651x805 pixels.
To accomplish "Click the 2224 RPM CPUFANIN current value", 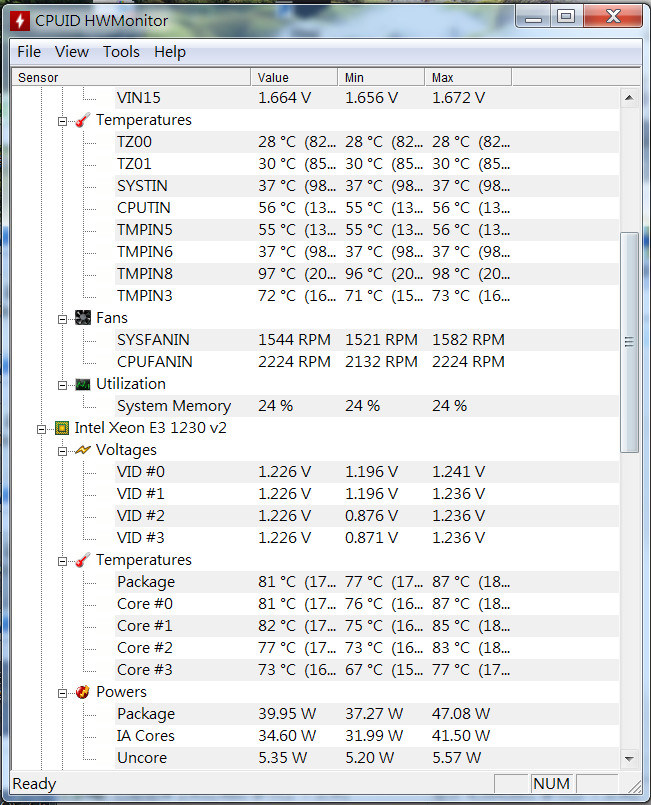I will (294, 362).
